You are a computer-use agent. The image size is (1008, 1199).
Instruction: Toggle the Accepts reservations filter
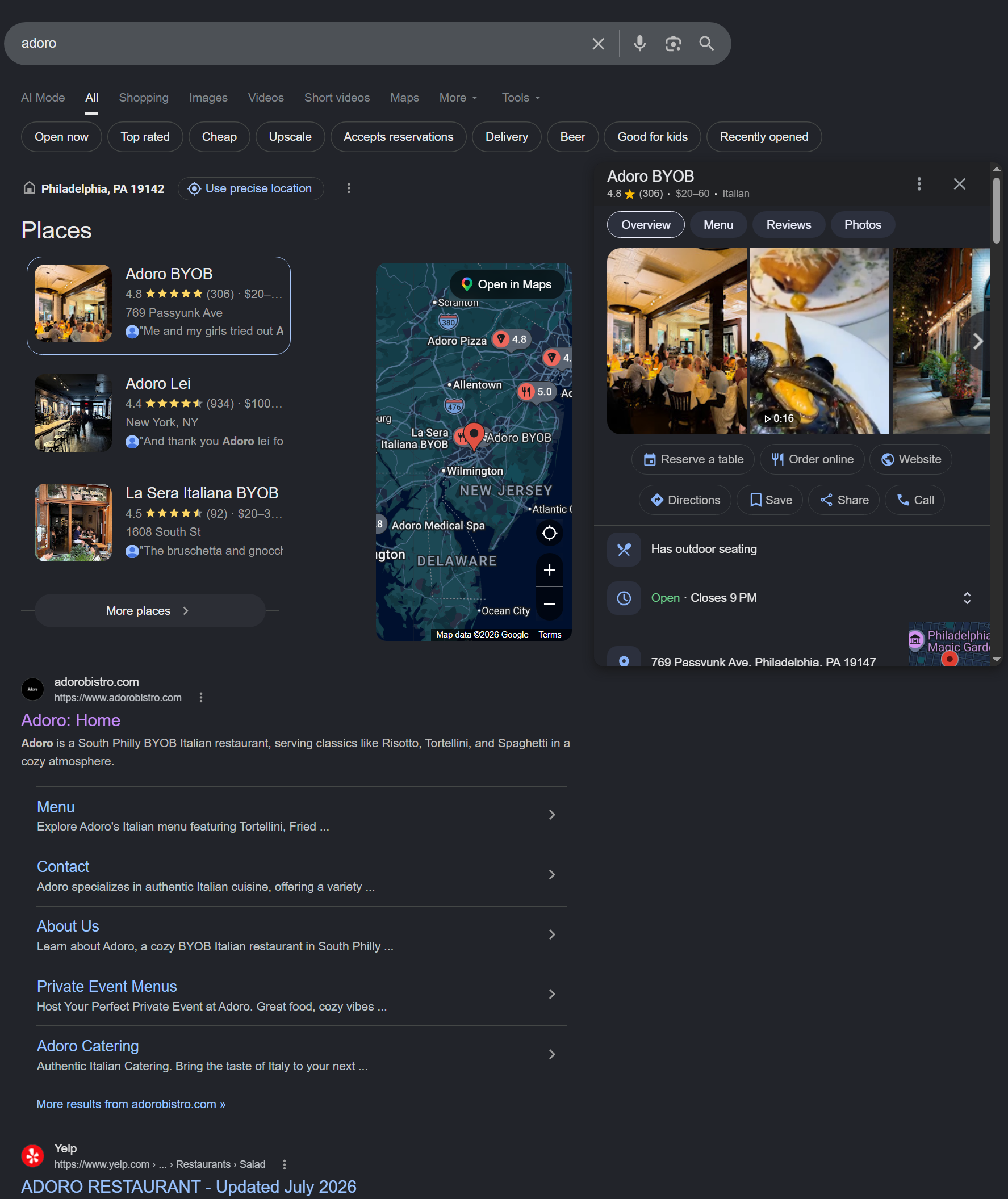(x=398, y=137)
